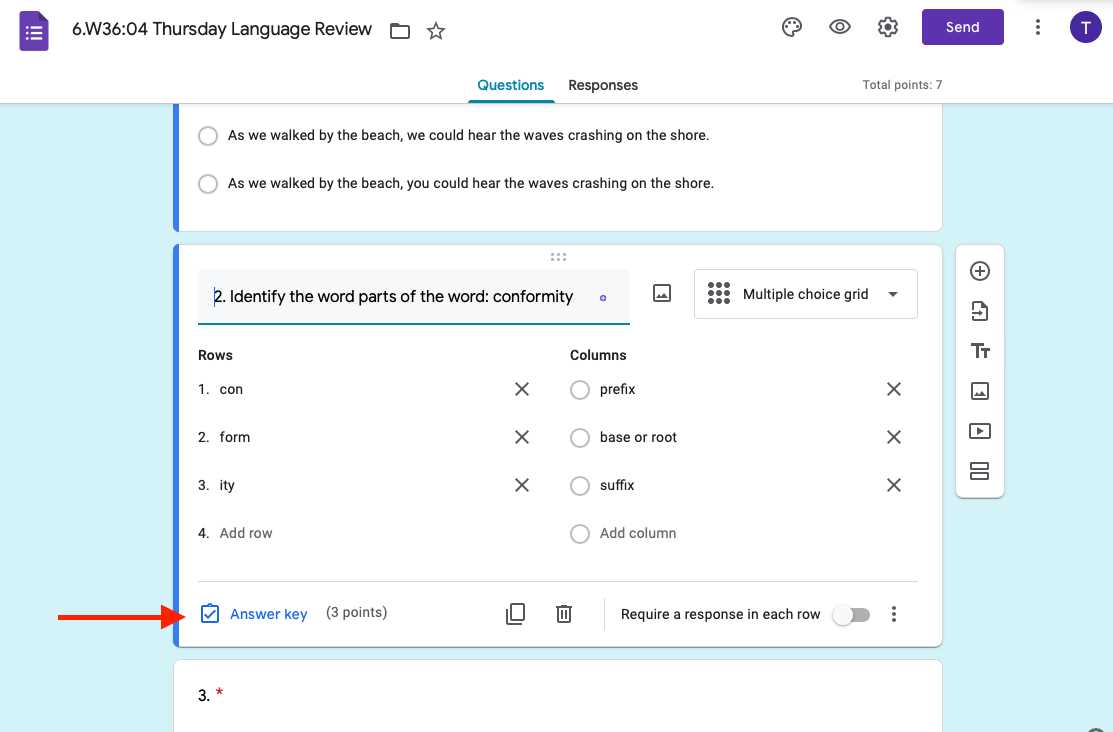Open the top-bar more options menu
Viewport: 1113px width, 732px height.
[x=1037, y=27]
